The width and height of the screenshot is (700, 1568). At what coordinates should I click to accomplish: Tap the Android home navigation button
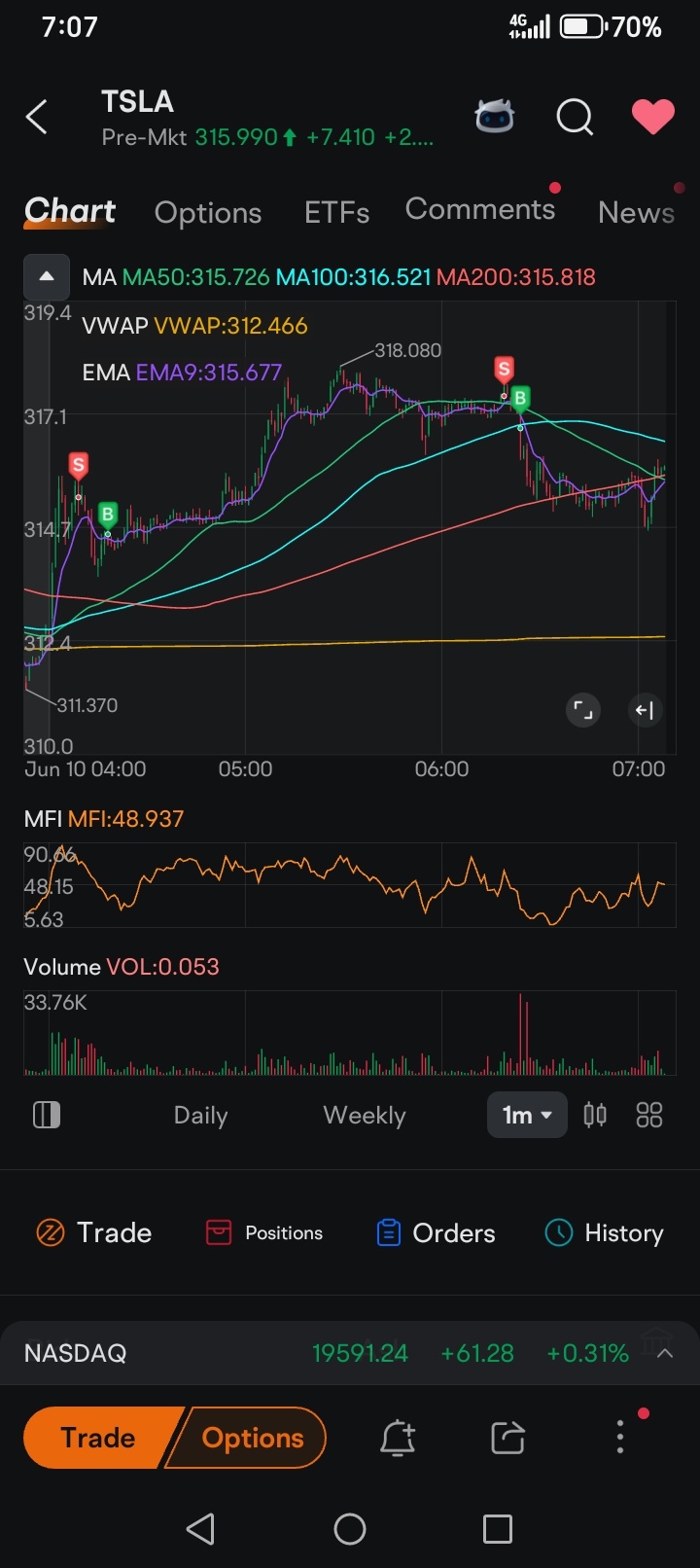(350, 1529)
